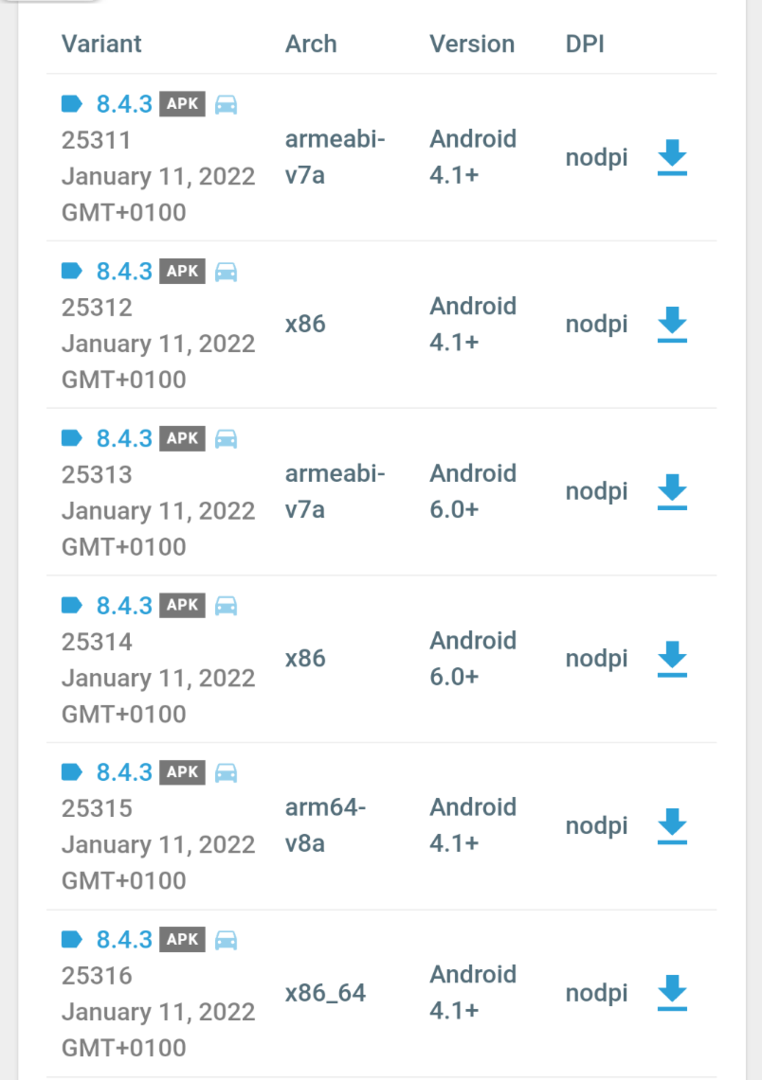Click the DPI column header
The height and width of the screenshot is (1080, 762).
(x=585, y=44)
